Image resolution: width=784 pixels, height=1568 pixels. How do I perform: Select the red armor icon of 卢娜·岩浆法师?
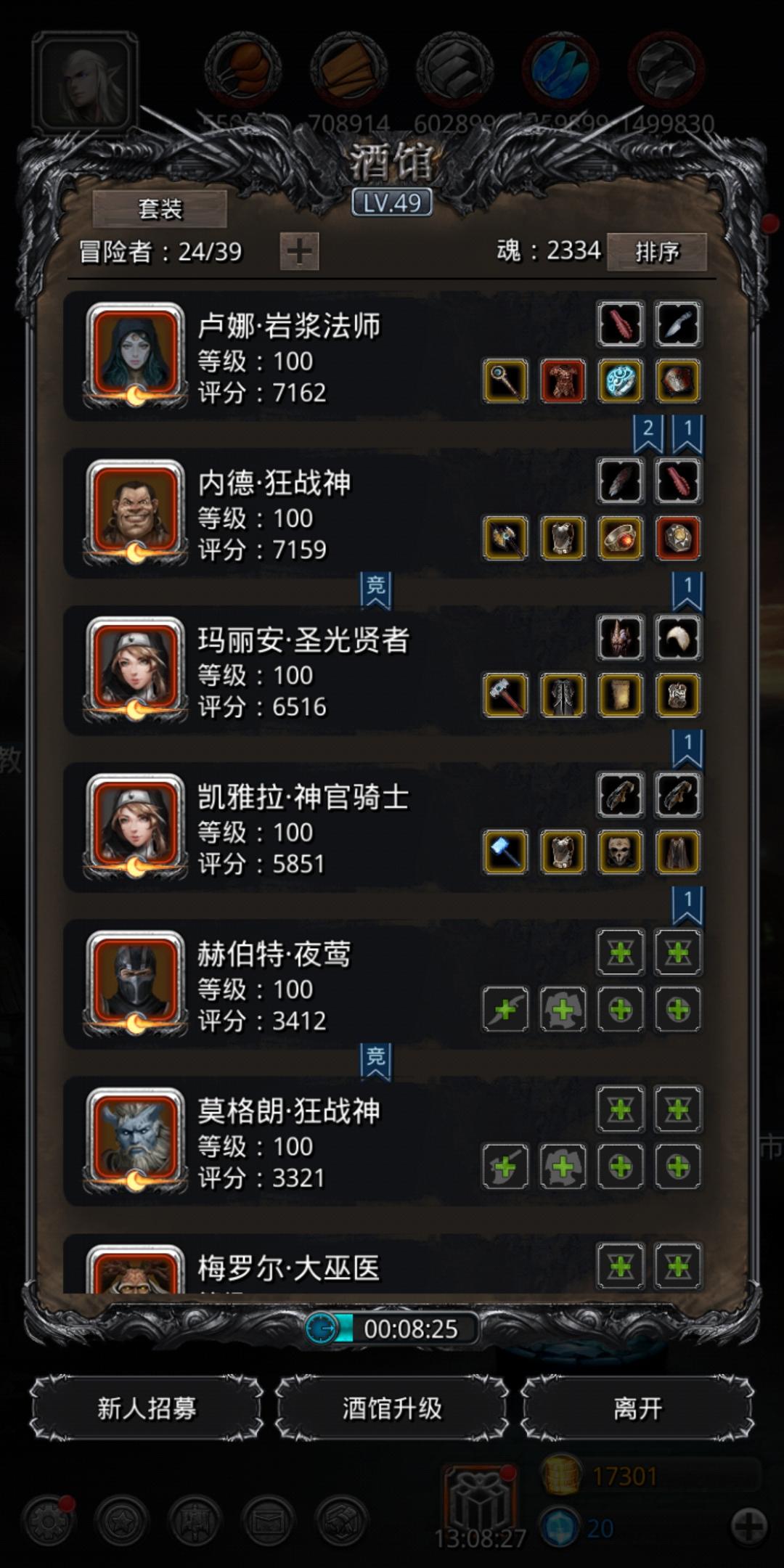(x=563, y=381)
